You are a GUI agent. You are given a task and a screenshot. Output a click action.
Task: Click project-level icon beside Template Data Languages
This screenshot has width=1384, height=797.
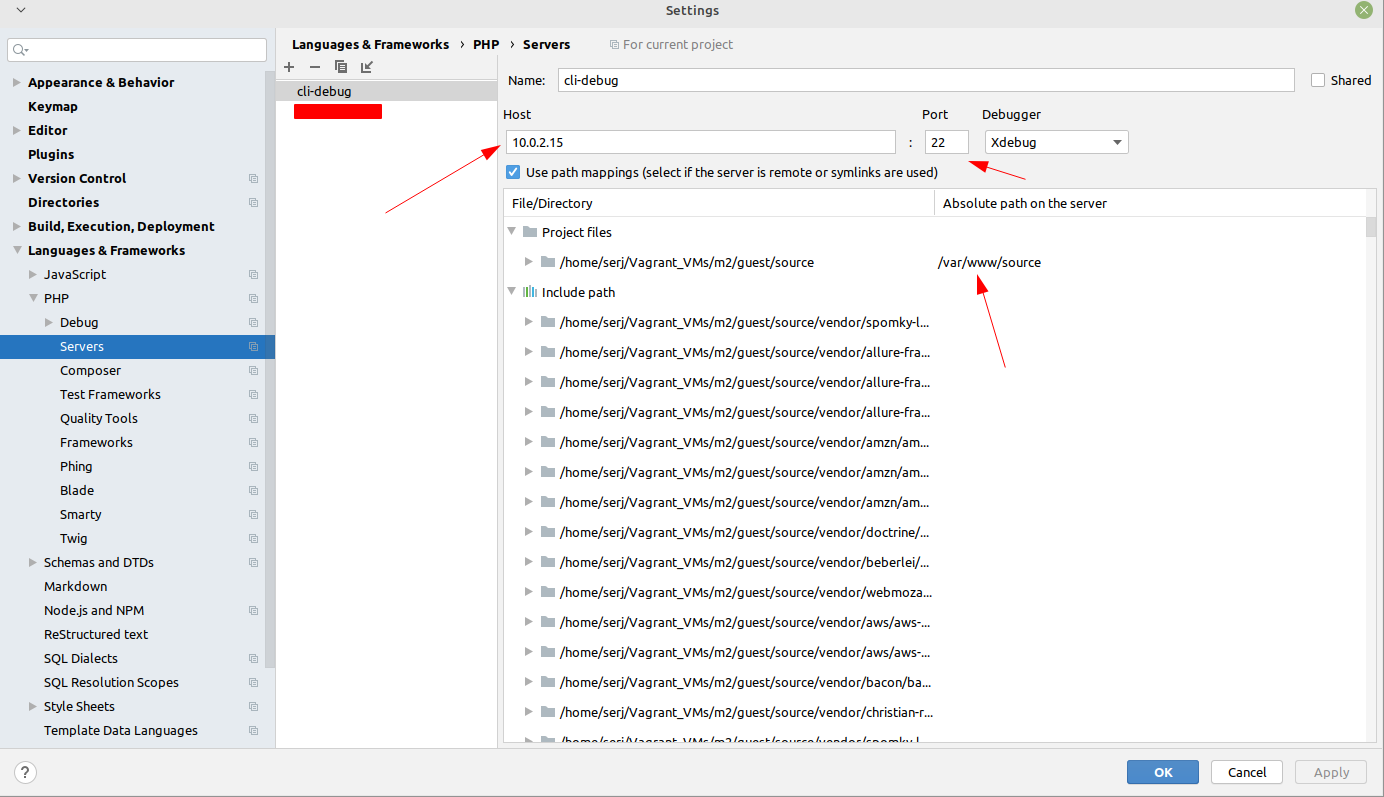coord(253,731)
